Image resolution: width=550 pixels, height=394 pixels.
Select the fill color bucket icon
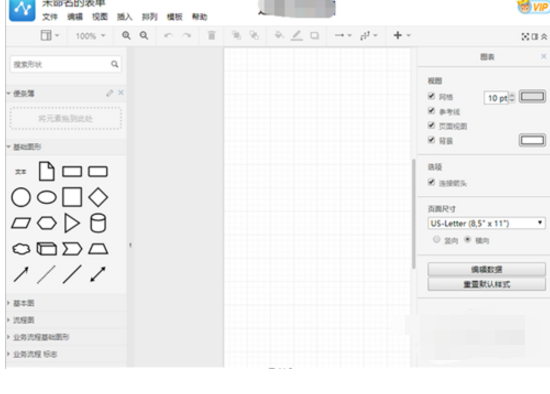point(279,35)
